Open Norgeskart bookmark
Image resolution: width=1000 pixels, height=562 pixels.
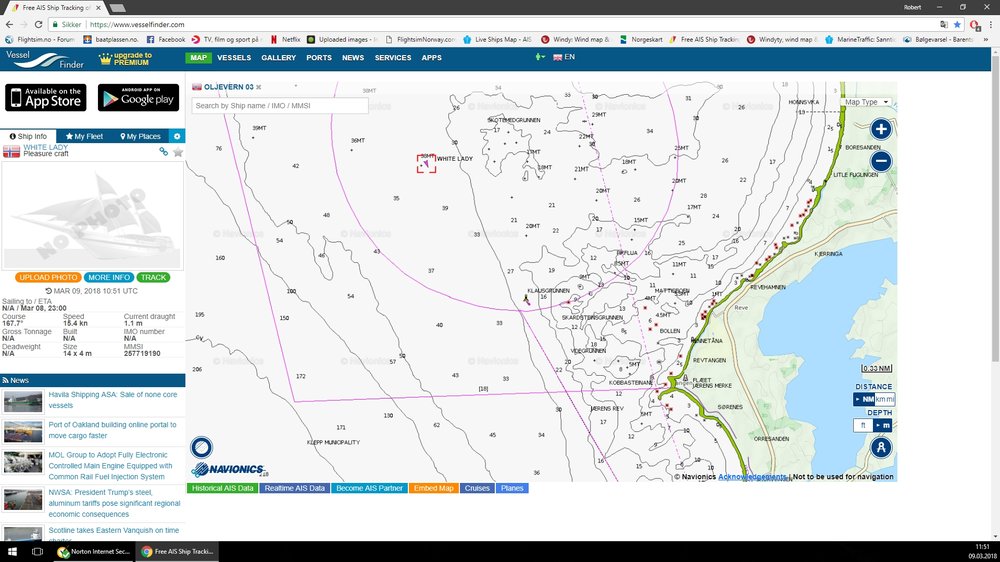(641, 40)
